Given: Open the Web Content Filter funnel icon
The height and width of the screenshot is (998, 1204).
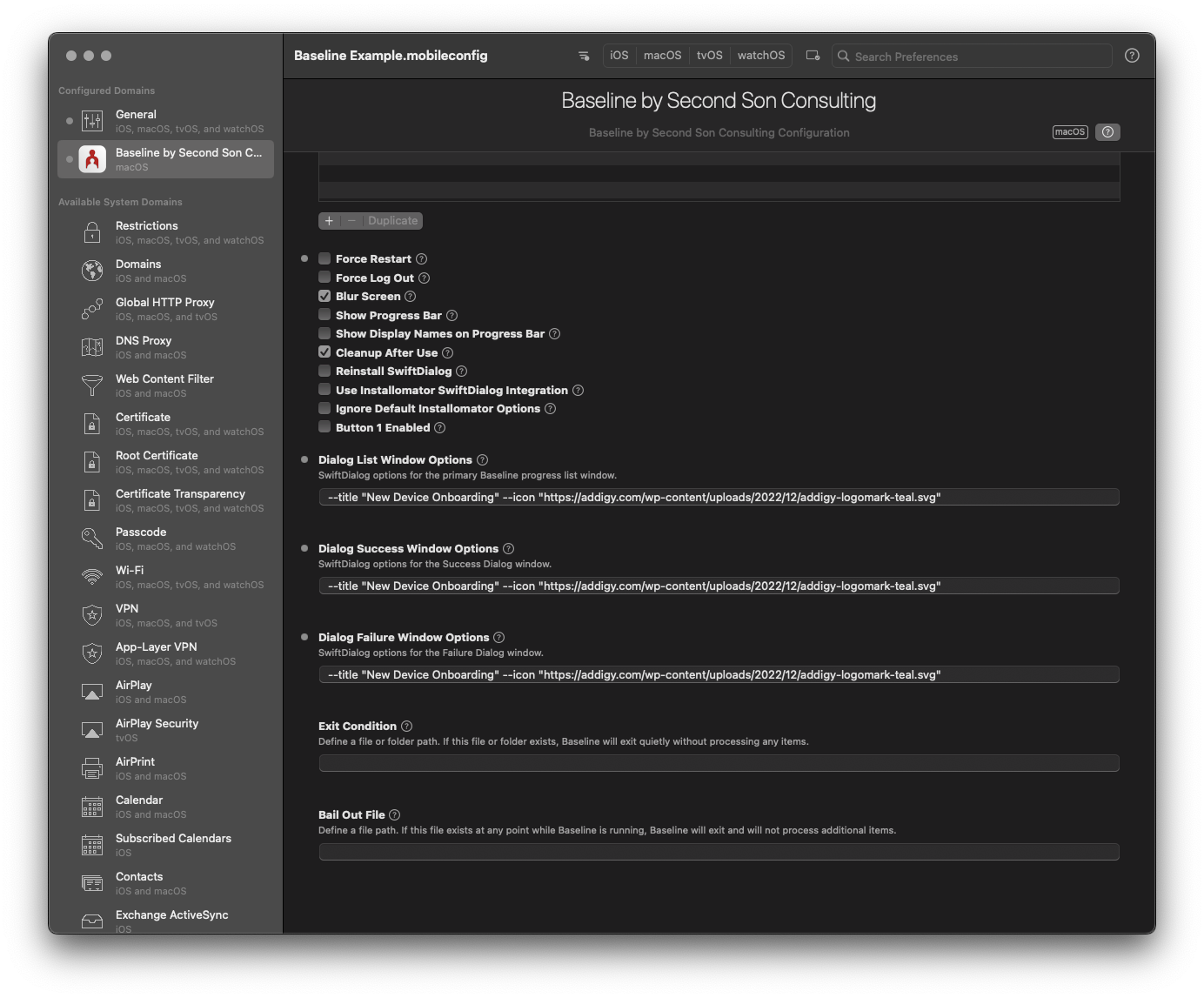Looking at the screenshot, I should [x=92, y=385].
